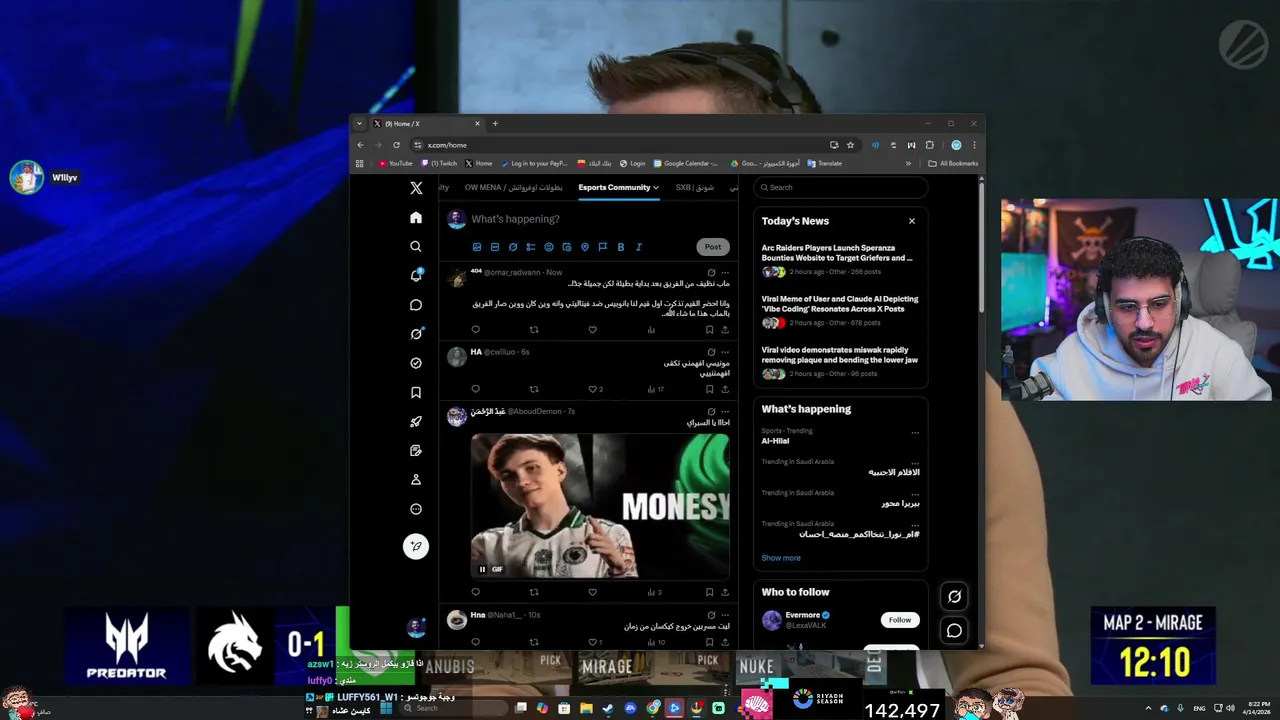
Task: Open more menu on AboudDemon post
Action: [x=725, y=411]
